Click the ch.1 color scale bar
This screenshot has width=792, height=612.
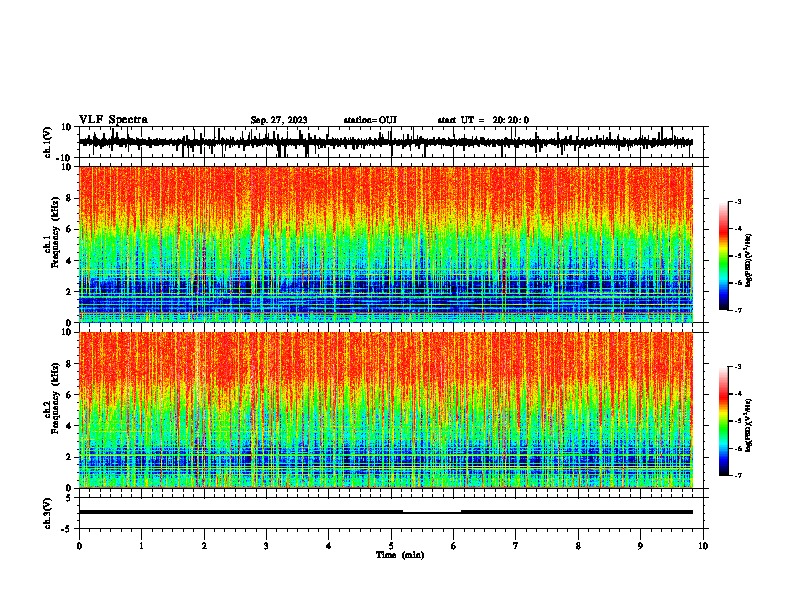click(723, 256)
